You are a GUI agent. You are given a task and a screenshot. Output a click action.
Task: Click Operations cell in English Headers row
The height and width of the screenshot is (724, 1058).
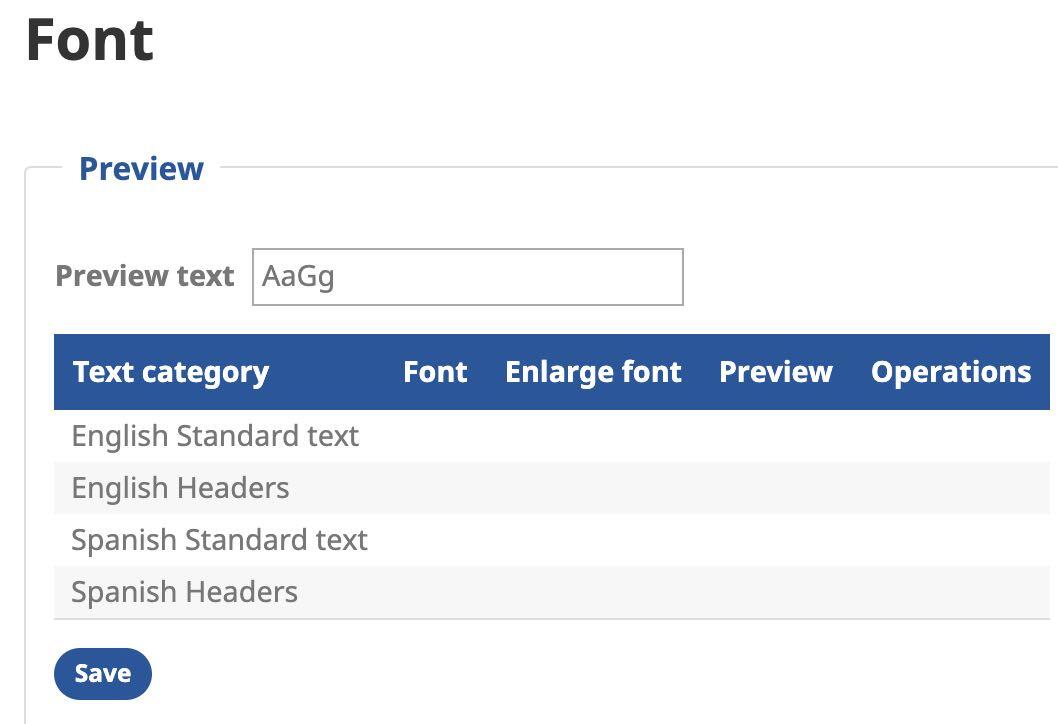(x=950, y=488)
